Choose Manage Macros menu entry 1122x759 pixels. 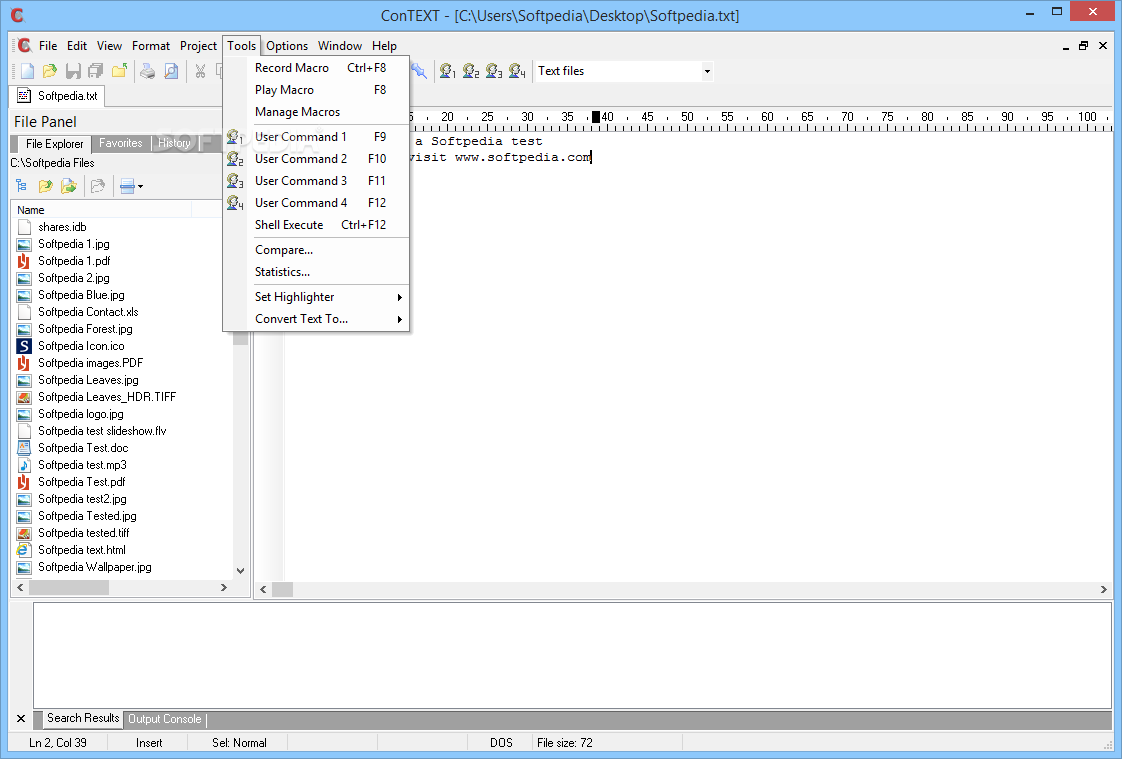(316, 112)
